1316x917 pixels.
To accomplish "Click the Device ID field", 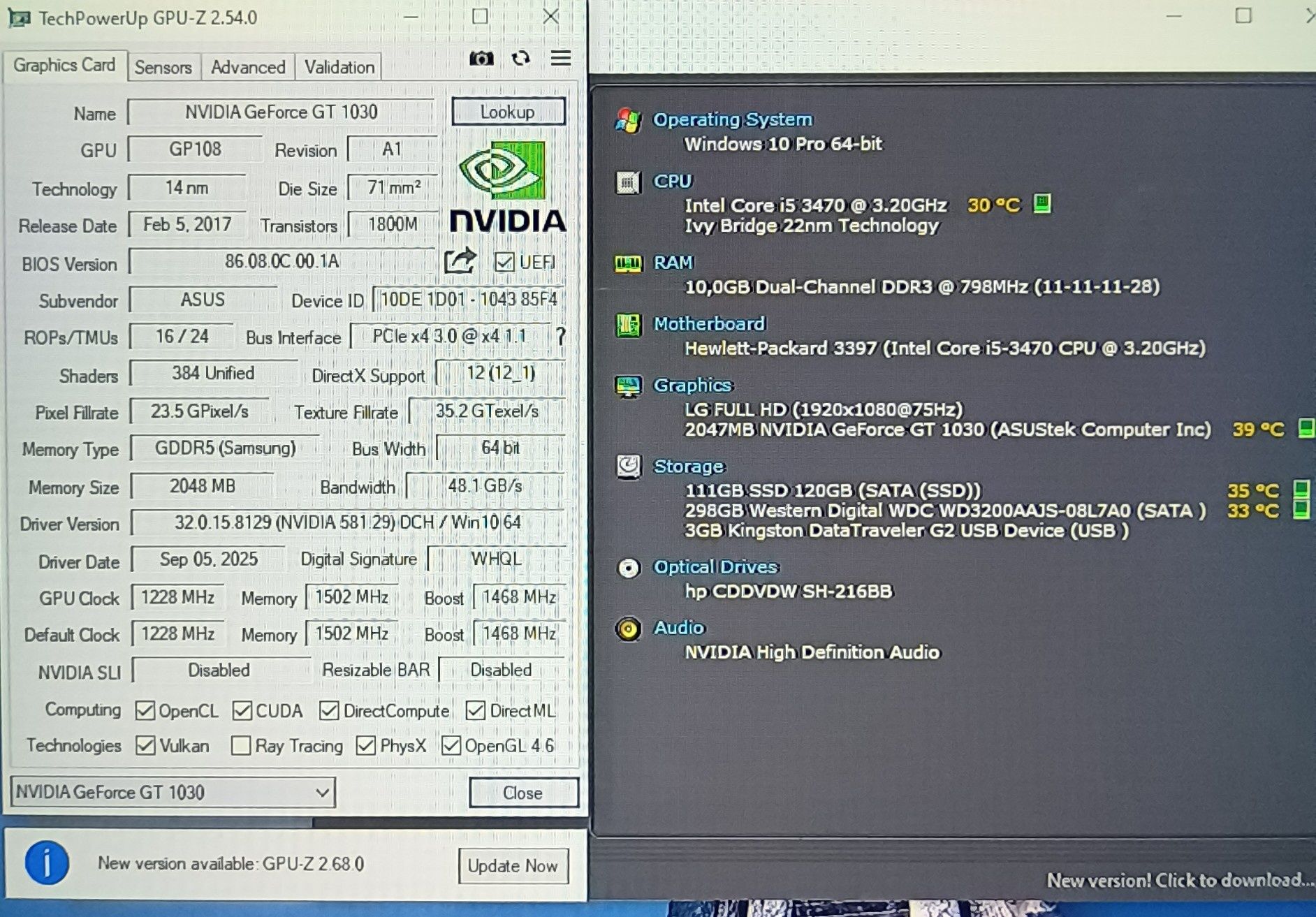I will [x=469, y=300].
